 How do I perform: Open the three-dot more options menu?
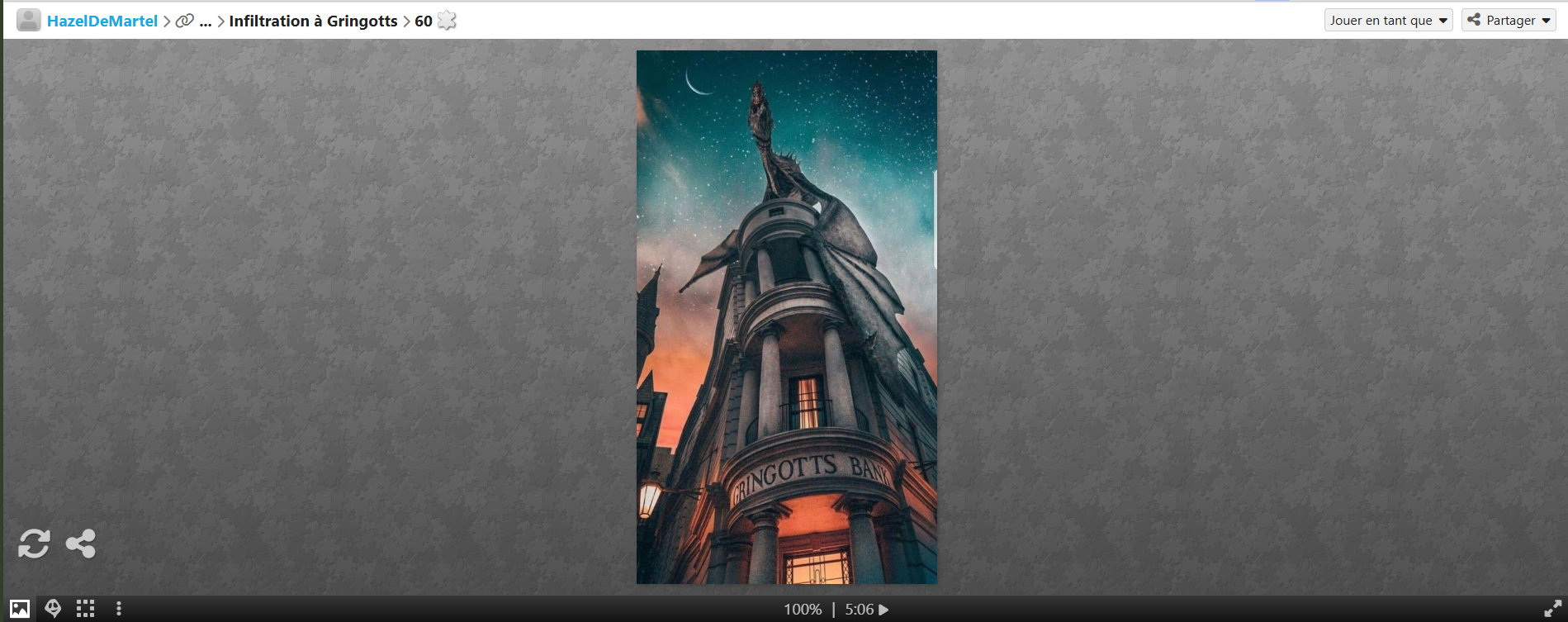119,609
